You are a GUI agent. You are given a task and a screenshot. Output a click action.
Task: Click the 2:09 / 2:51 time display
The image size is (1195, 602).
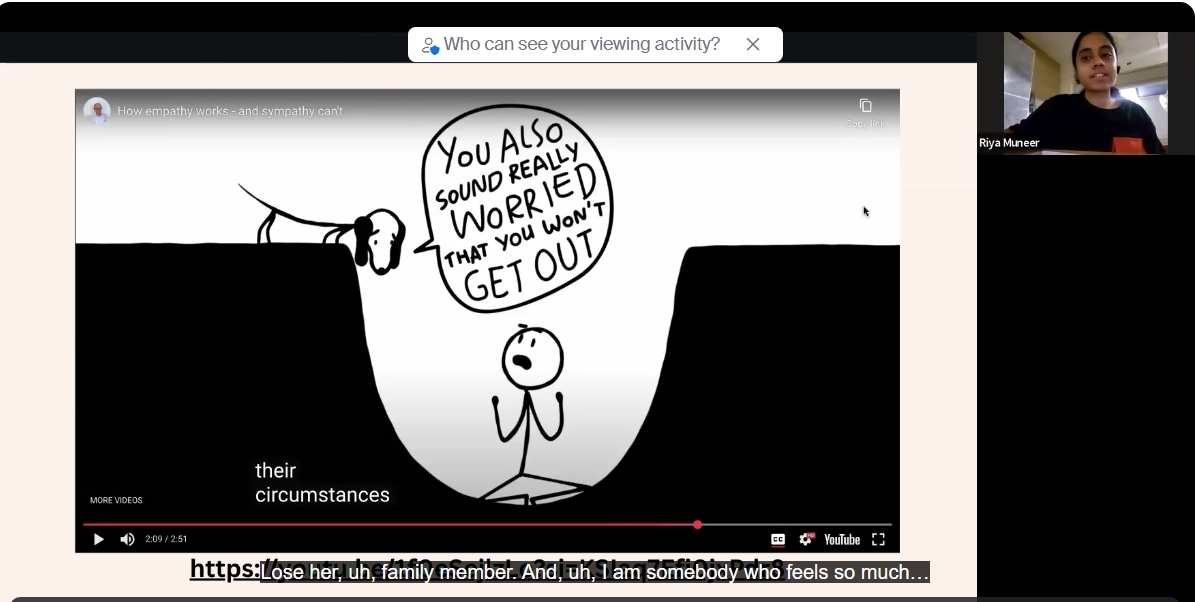click(166, 539)
